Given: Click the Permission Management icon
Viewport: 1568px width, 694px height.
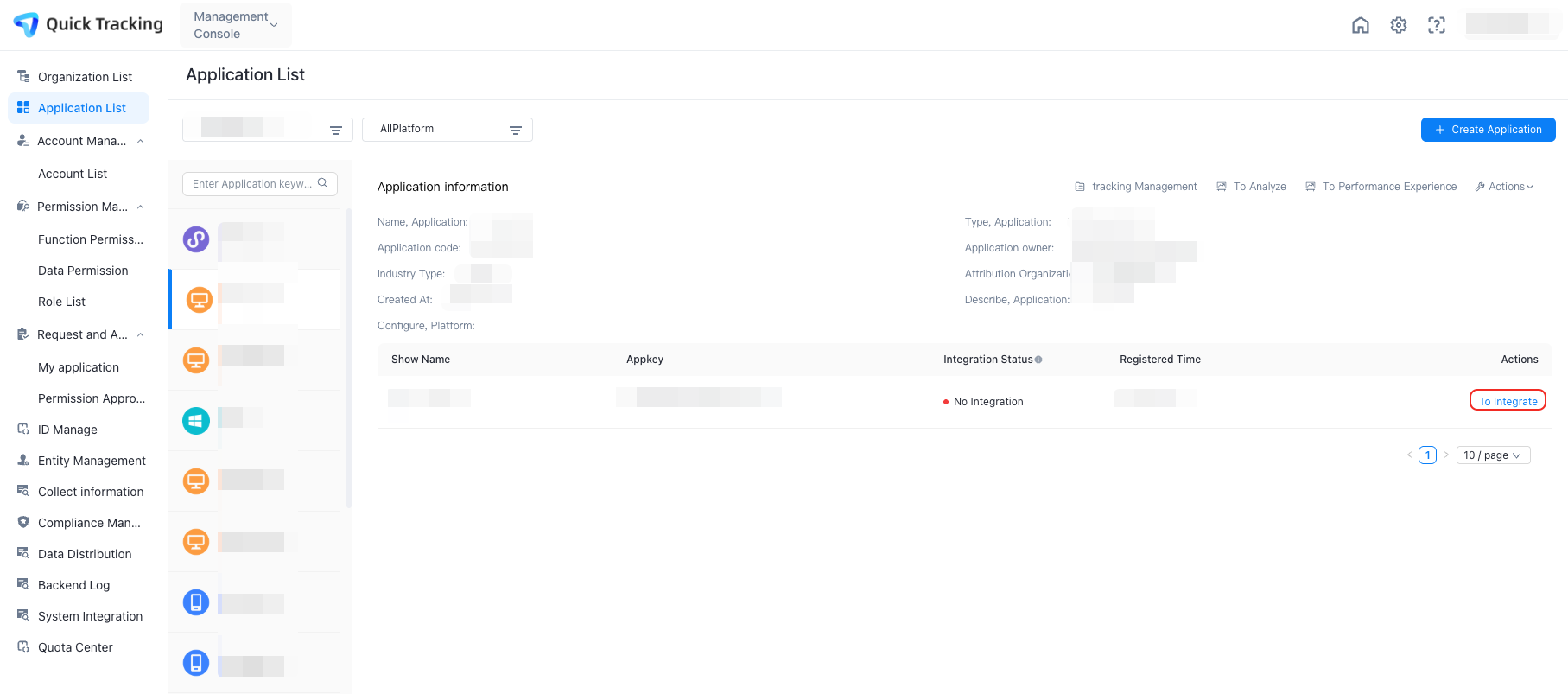Looking at the screenshot, I should coord(23,206).
